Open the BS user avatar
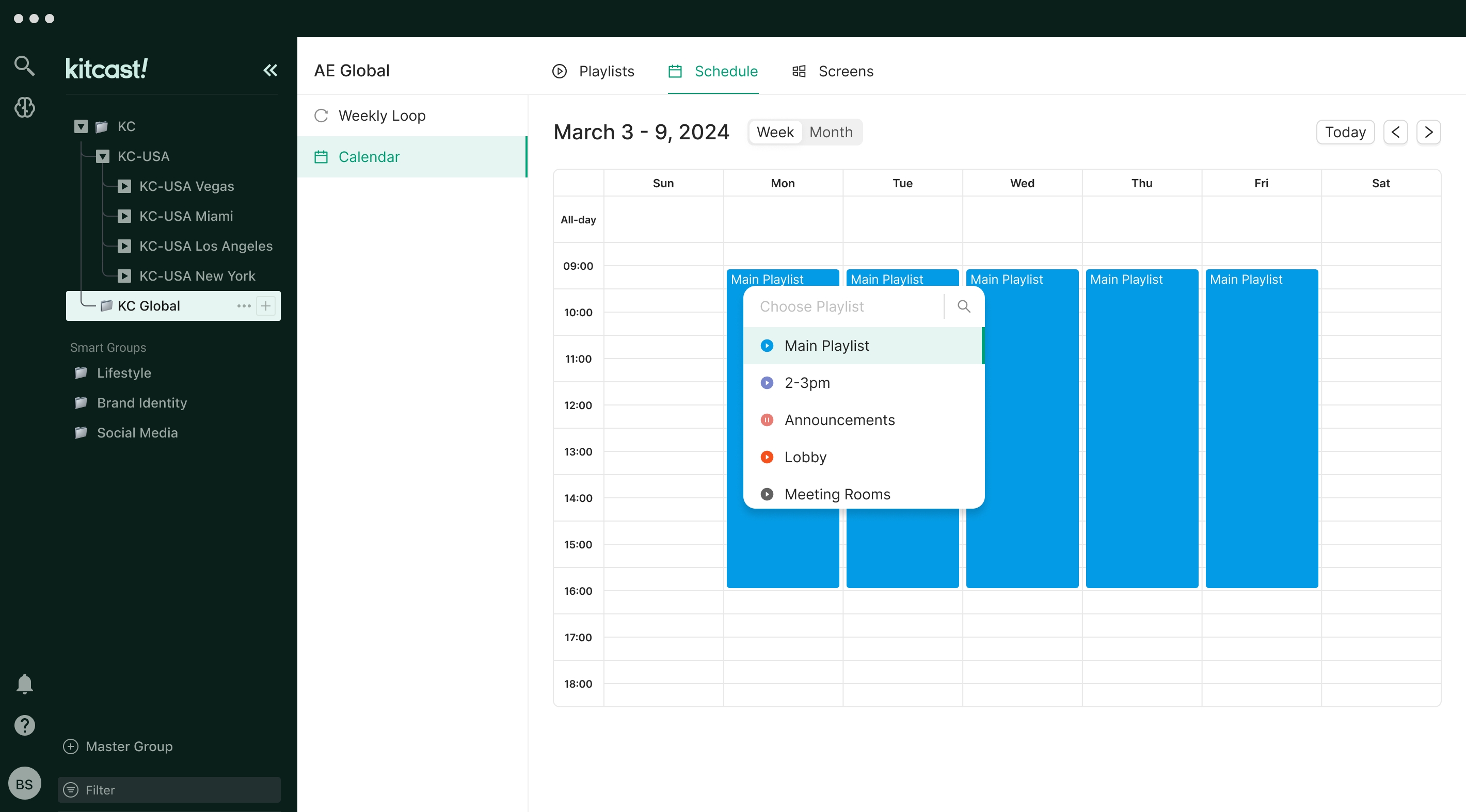Viewport: 1466px width, 812px height. click(x=24, y=784)
